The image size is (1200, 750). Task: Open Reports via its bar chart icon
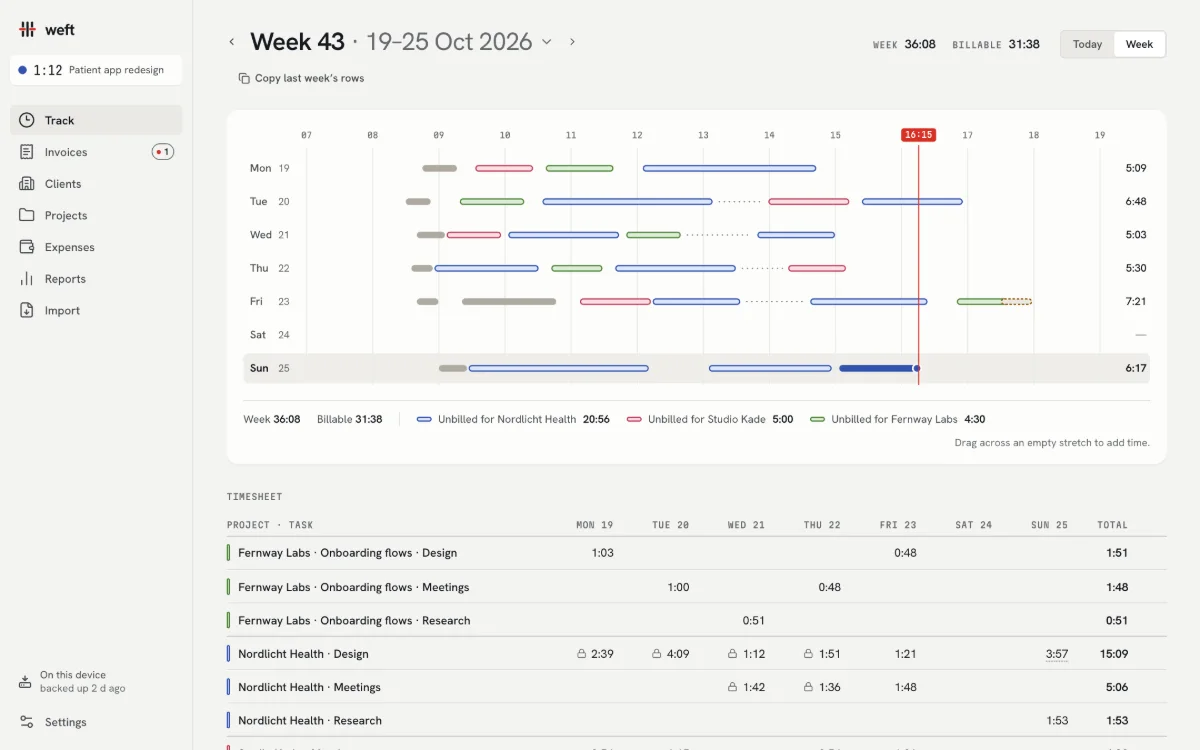[x=27, y=279]
